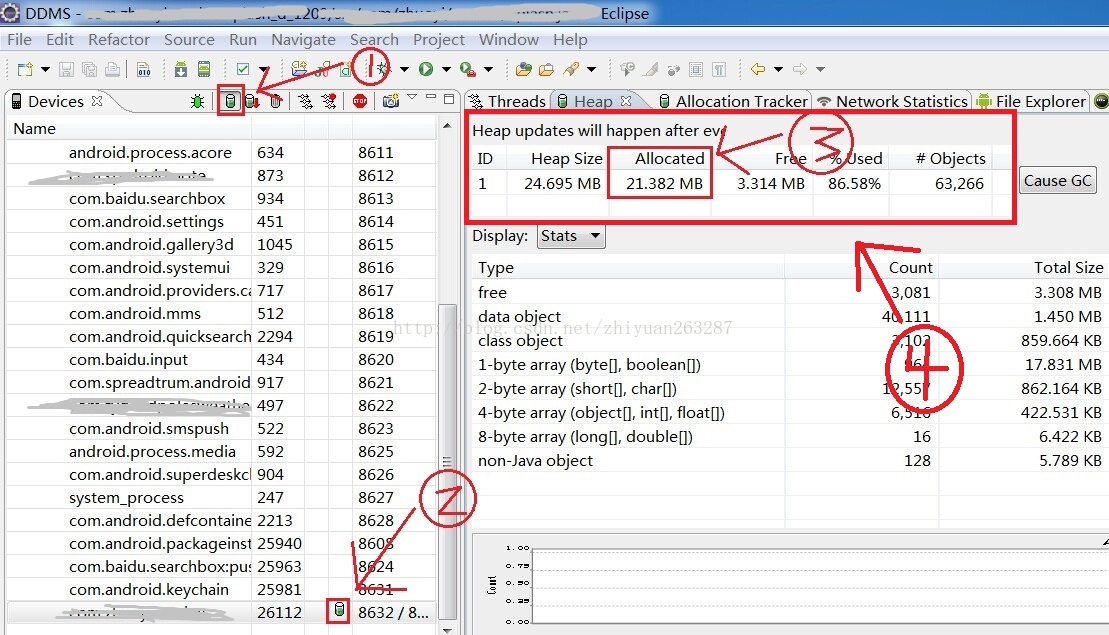Click the Save icon in toolbar
Viewport: 1109px width, 635px height.
(x=66, y=69)
